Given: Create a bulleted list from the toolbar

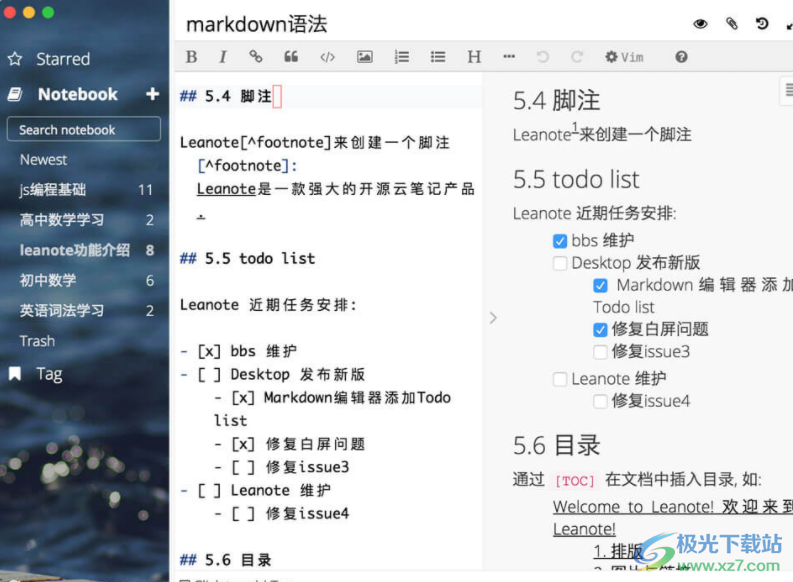Looking at the screenshot, I should pos(438,57).
